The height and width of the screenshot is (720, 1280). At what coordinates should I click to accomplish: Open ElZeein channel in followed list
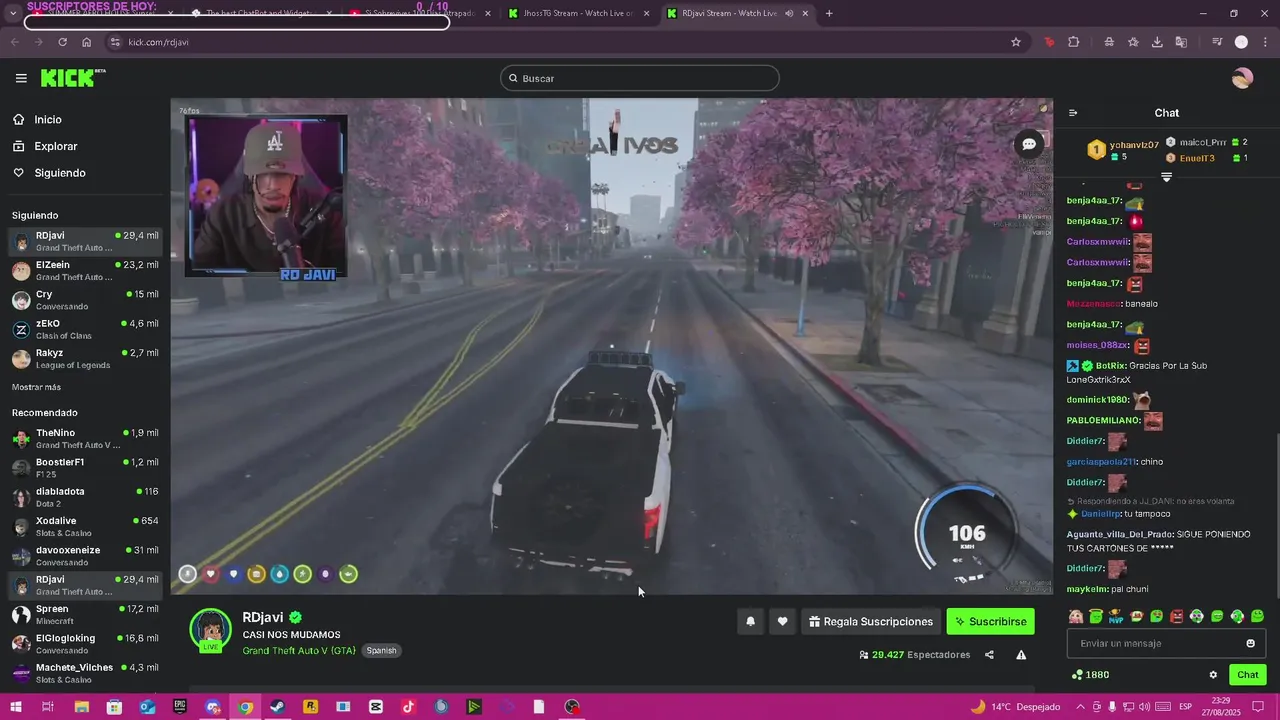click(x=85, y=270)
